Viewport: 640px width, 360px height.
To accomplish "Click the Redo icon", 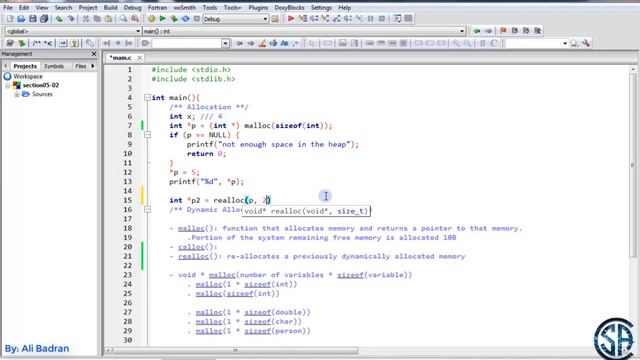I will coord(71,19).
